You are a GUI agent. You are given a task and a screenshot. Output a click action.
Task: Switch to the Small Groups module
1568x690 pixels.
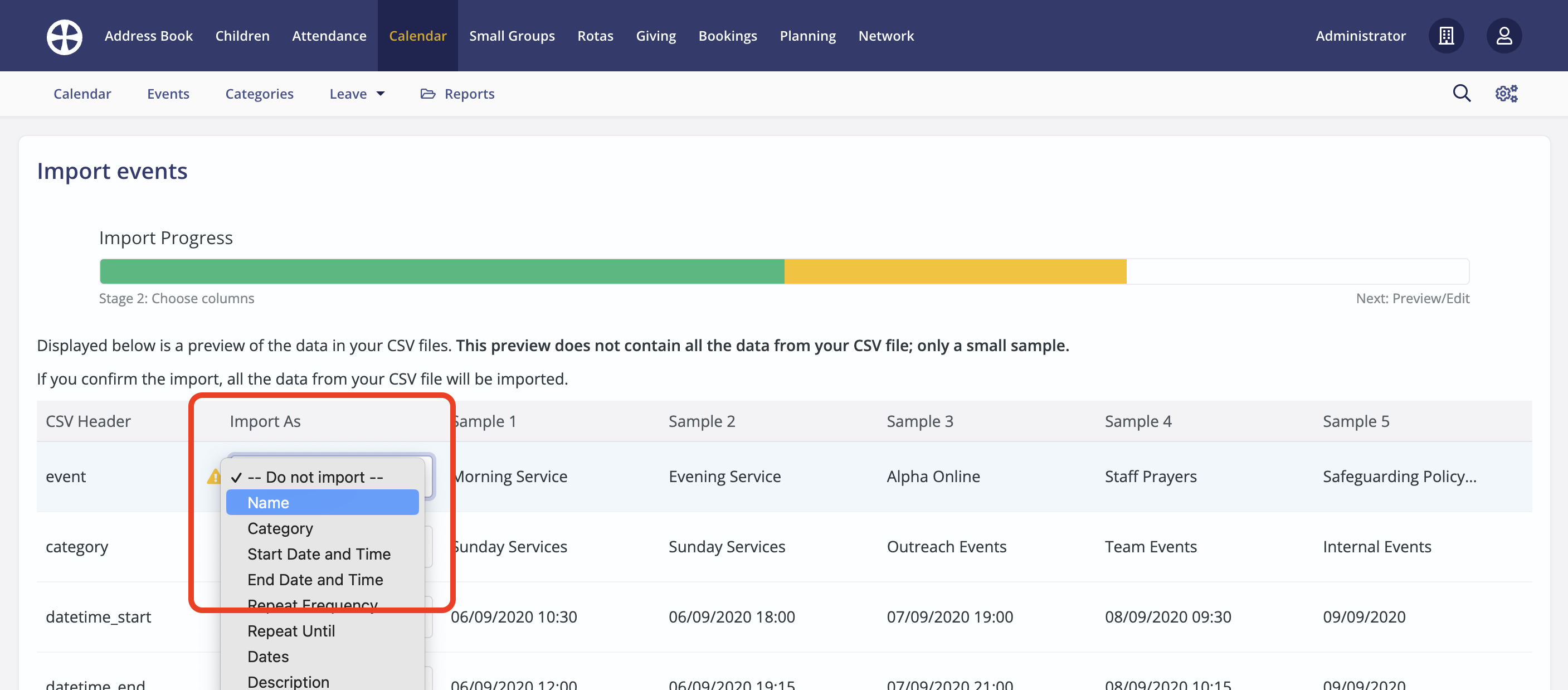pyautogui.click(x=512, y=36)
